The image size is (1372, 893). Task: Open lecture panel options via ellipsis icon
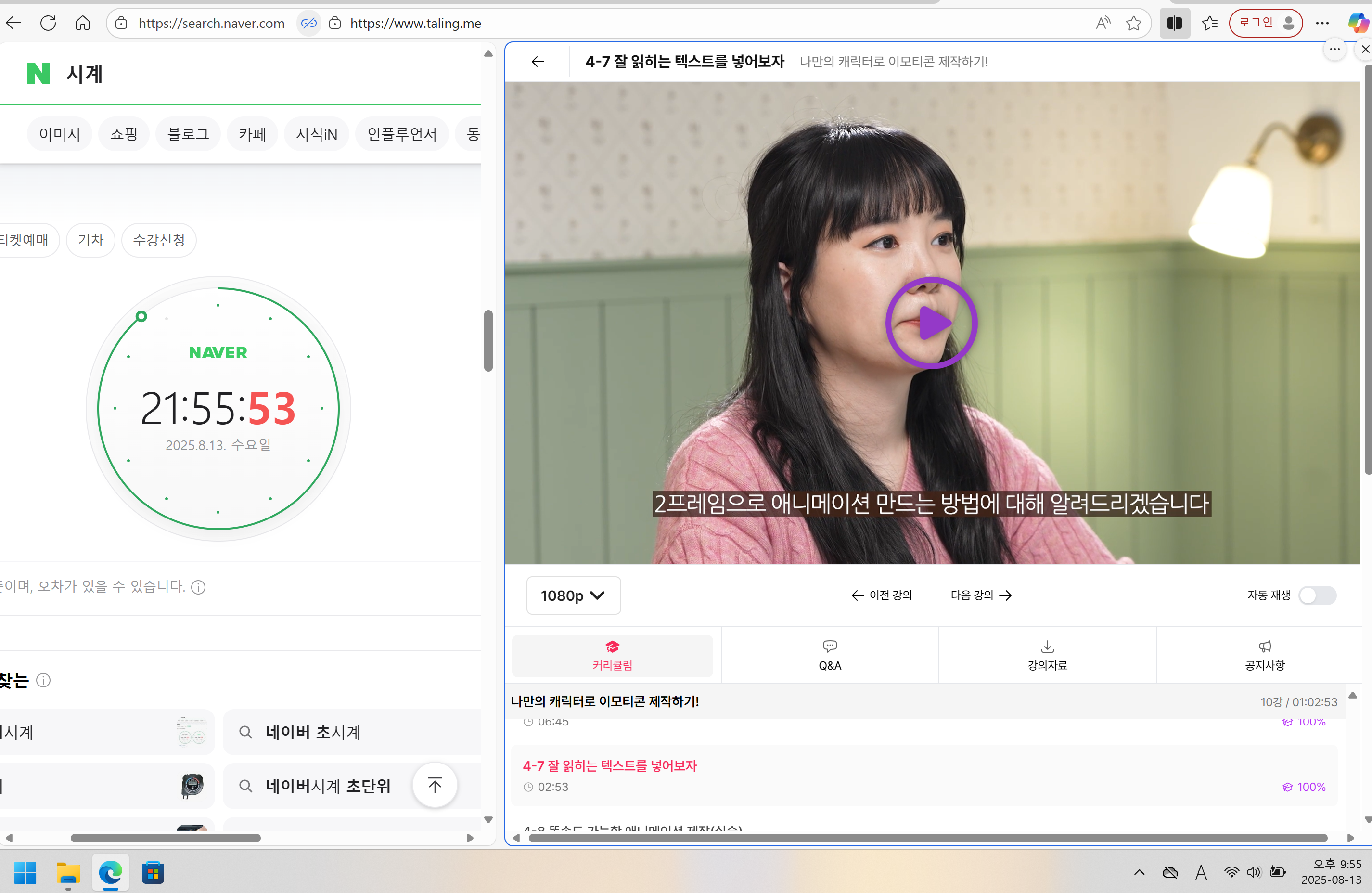pos(1335,50)
